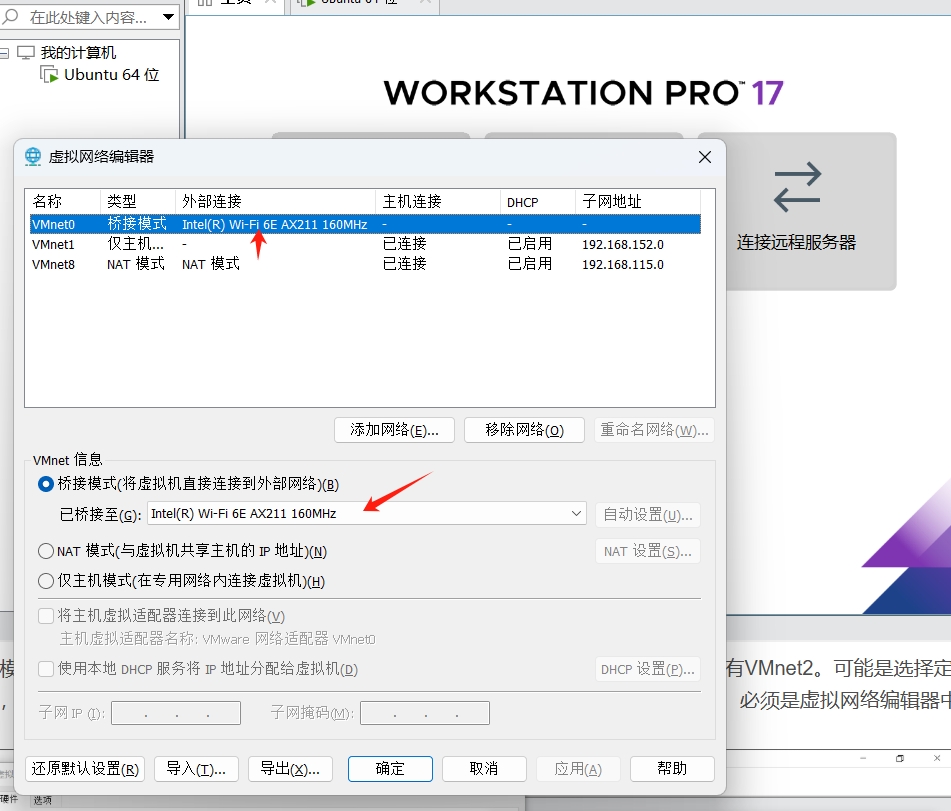Click VMnet8's NAT 模式 cell in 类型 column
Viewport: 951px width, 811px height.
click(136, 264)
